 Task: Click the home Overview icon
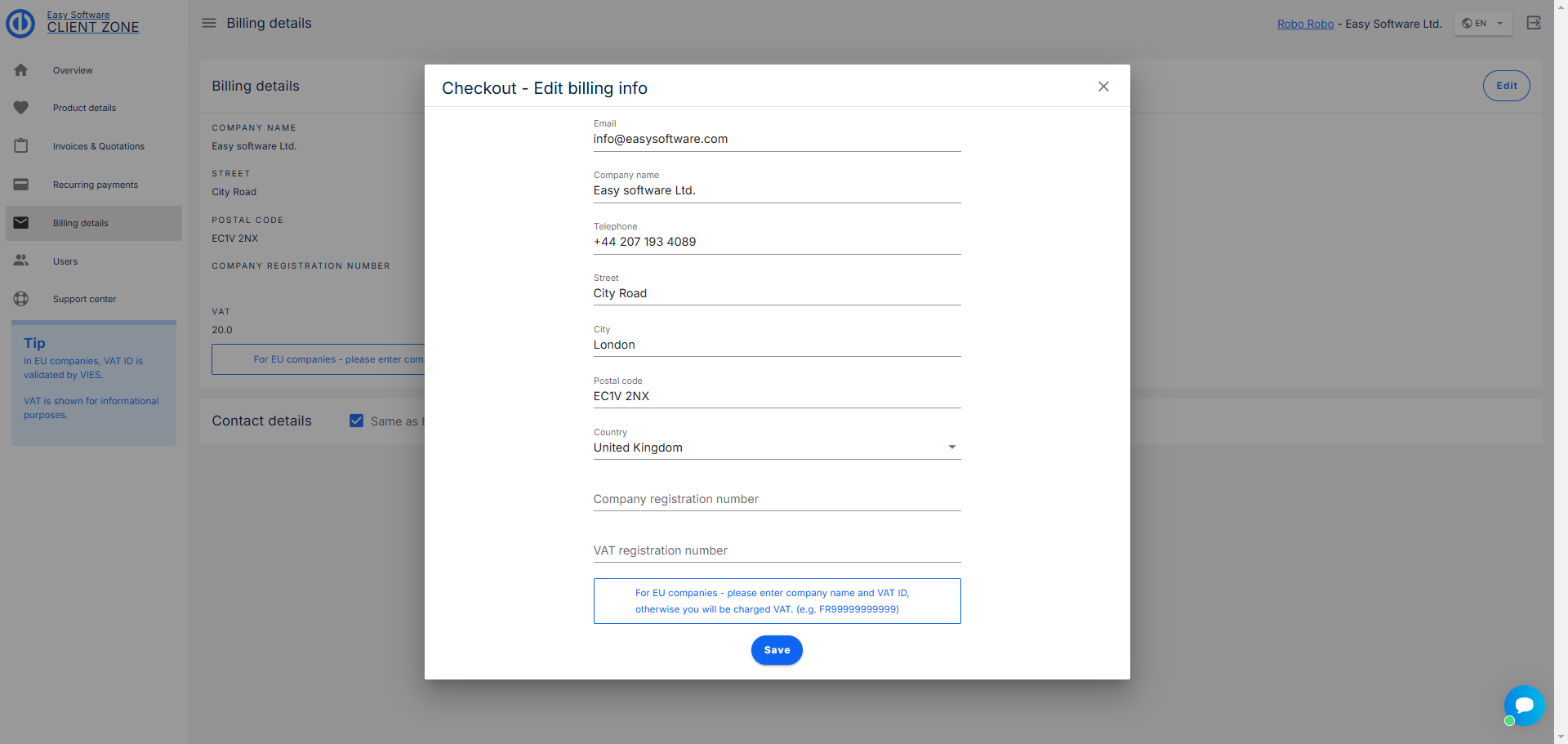(21, 70)
